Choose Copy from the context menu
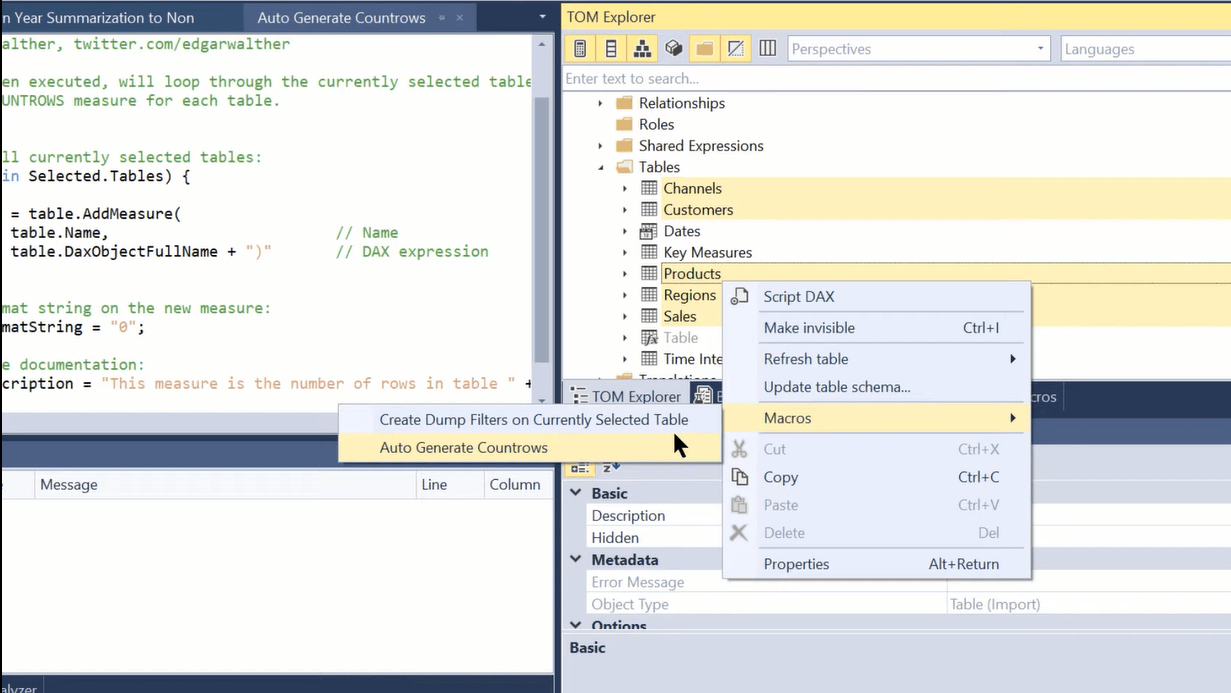This screenshot has height=693, width=1231. coord(876,477)
